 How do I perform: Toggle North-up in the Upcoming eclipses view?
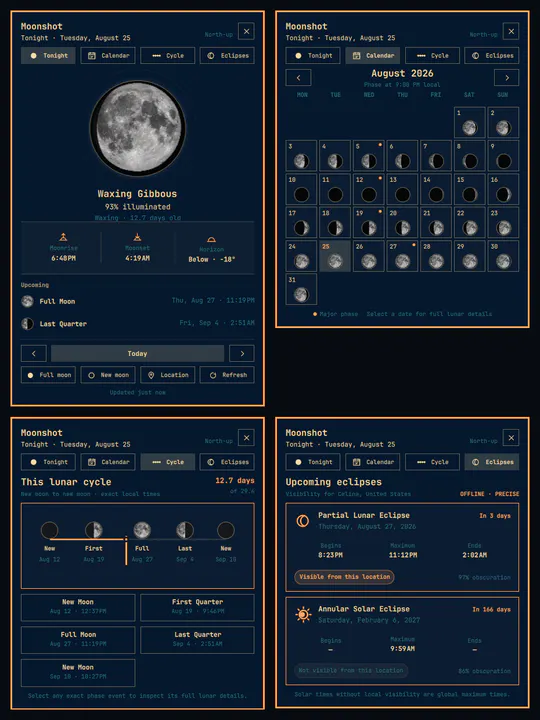click(x=483, y=441)
